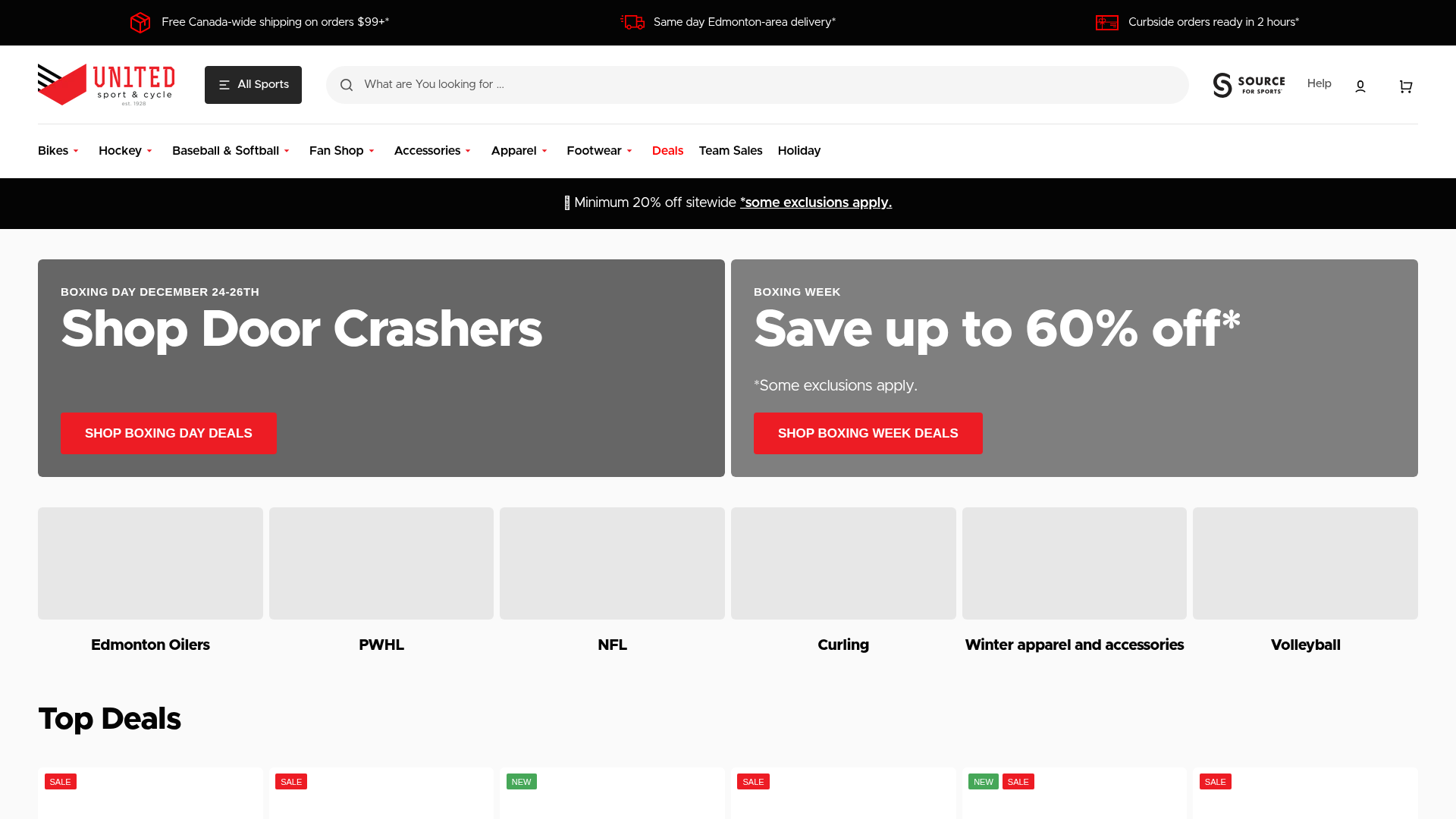
Task: Open the Volleyball category thumbnail
Action: point(1305,563)
